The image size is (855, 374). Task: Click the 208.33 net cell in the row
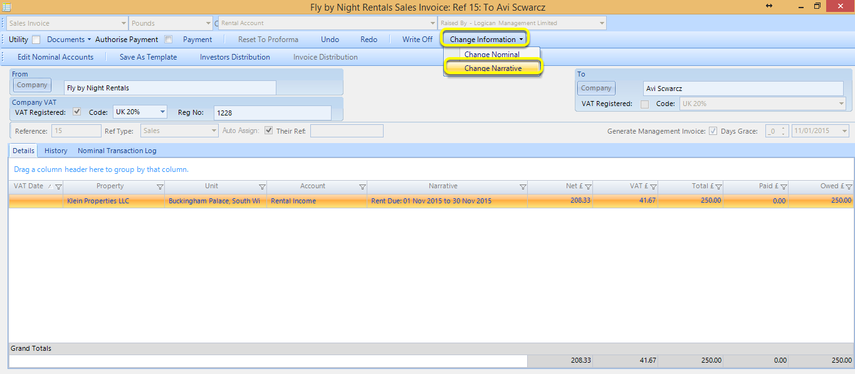click(x=560, y=201)
